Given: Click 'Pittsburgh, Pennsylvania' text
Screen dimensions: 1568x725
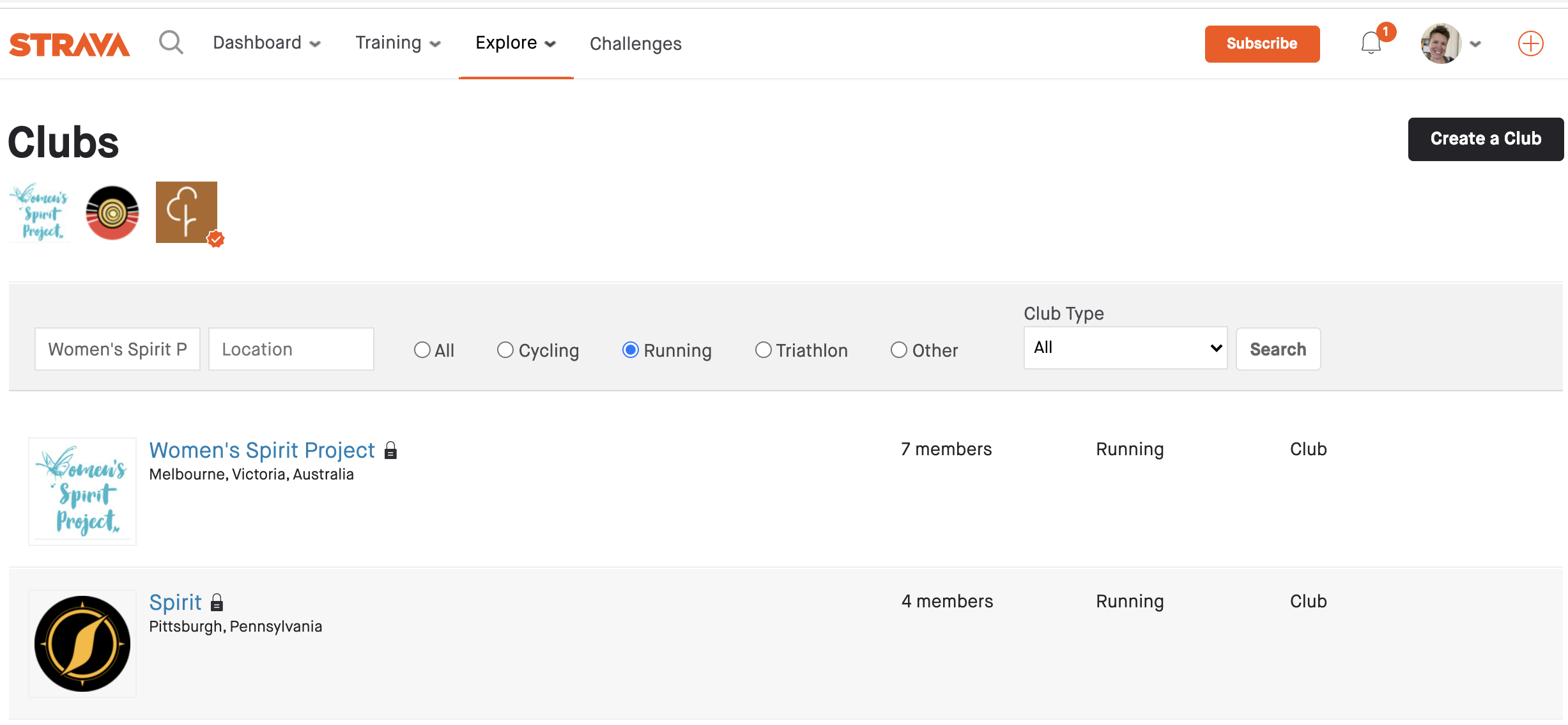Looking at the screenshot, I should (235, 627).
